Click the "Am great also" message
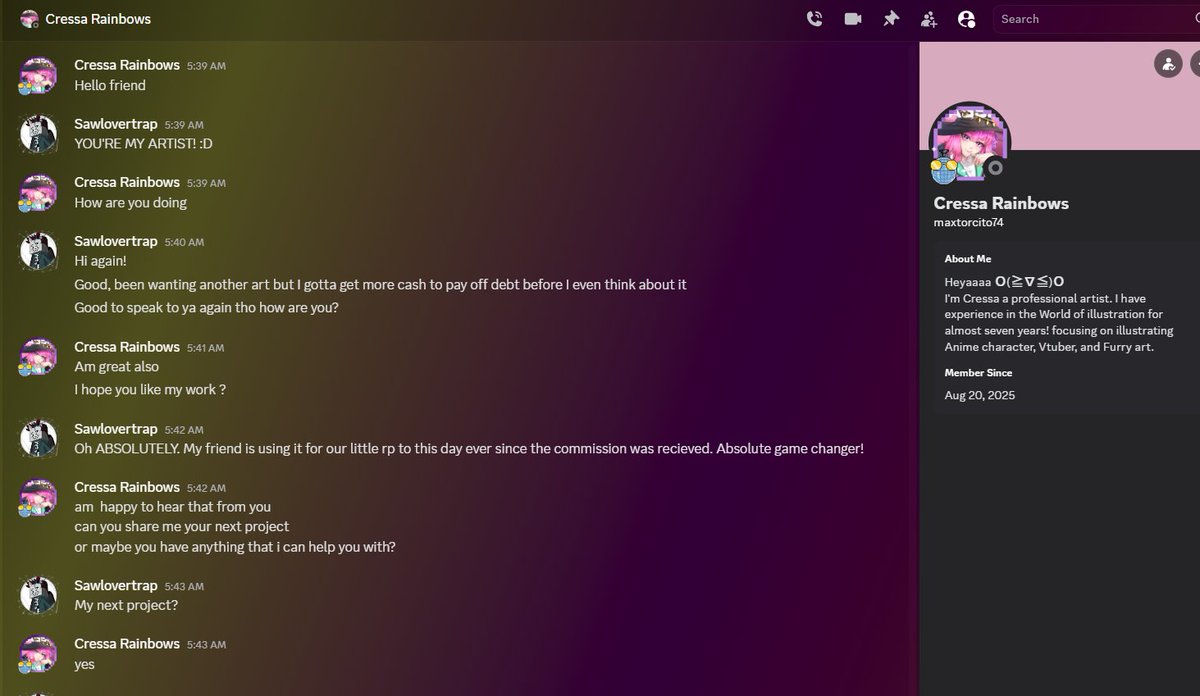The image size is (1200, 696). coord(116,367)
